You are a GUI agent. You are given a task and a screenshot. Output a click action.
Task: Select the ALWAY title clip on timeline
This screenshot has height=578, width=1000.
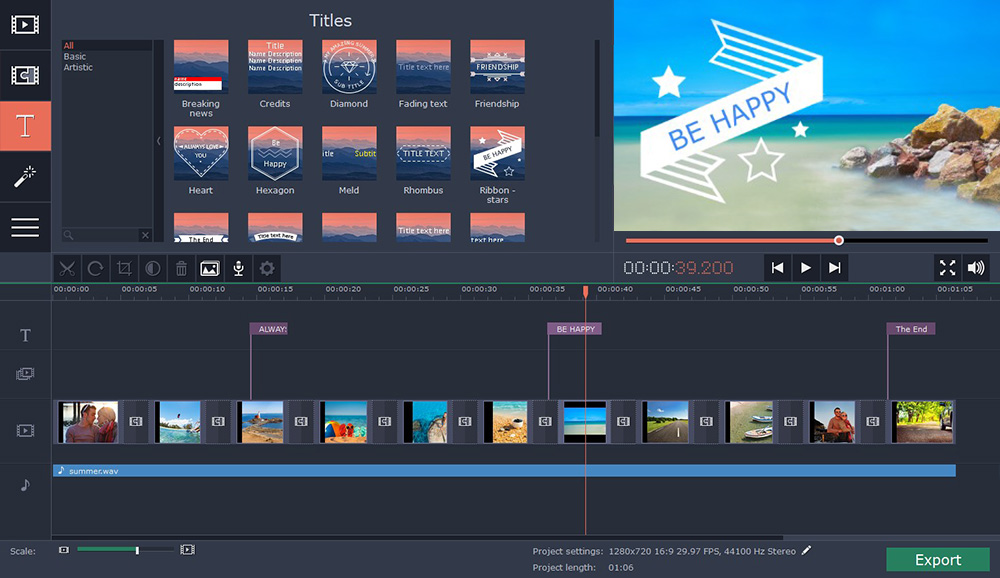[x=268, y=329]
